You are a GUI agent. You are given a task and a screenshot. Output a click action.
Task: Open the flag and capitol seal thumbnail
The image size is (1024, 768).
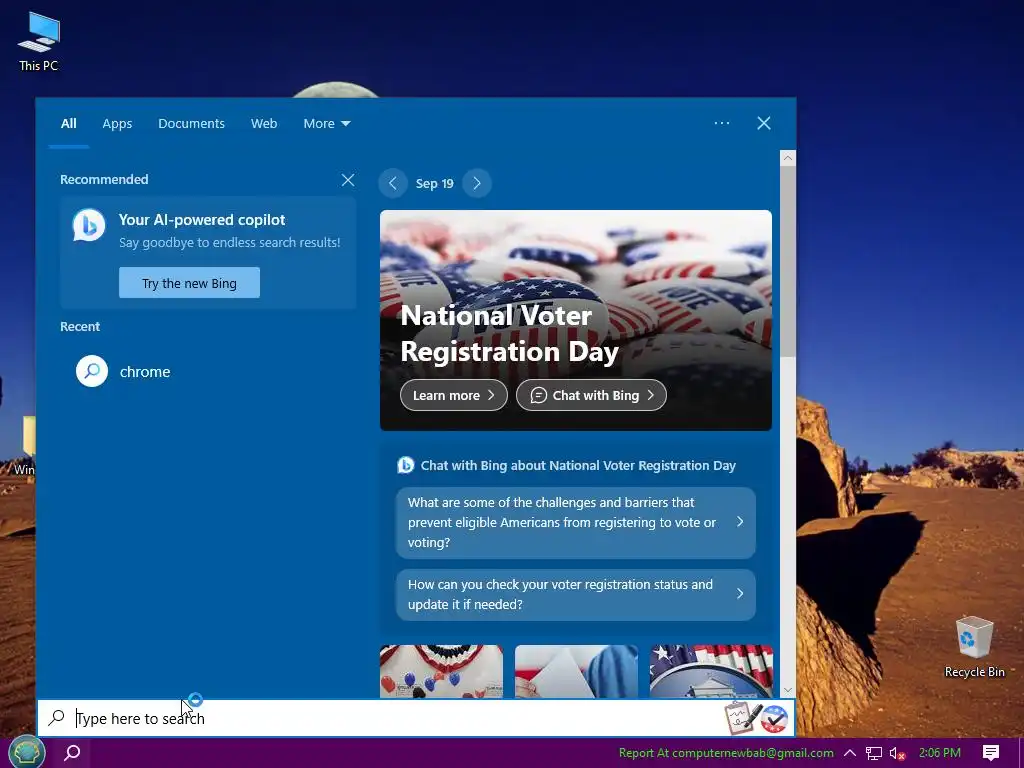711,671
